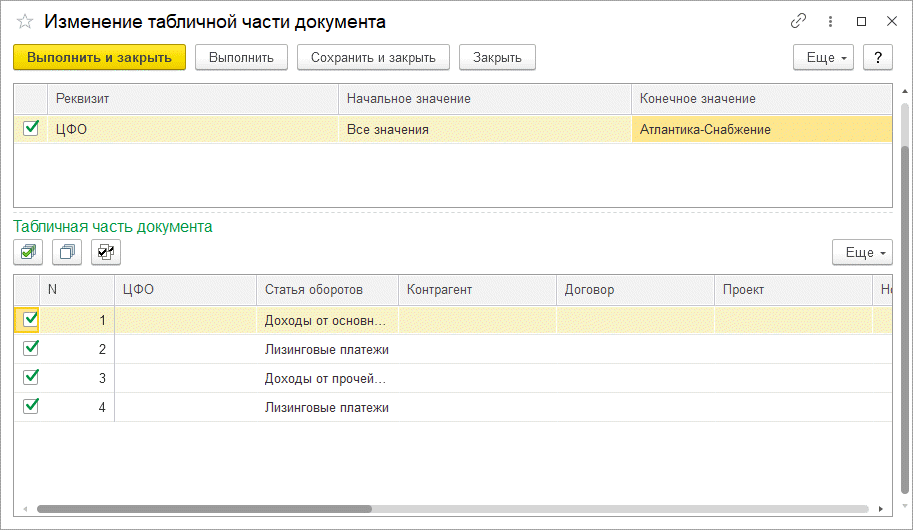The height and width of the screenshot is (530, 913).
Task: Select the Доходы от прочей cell in row 3
Action: (x=326, y=378)
